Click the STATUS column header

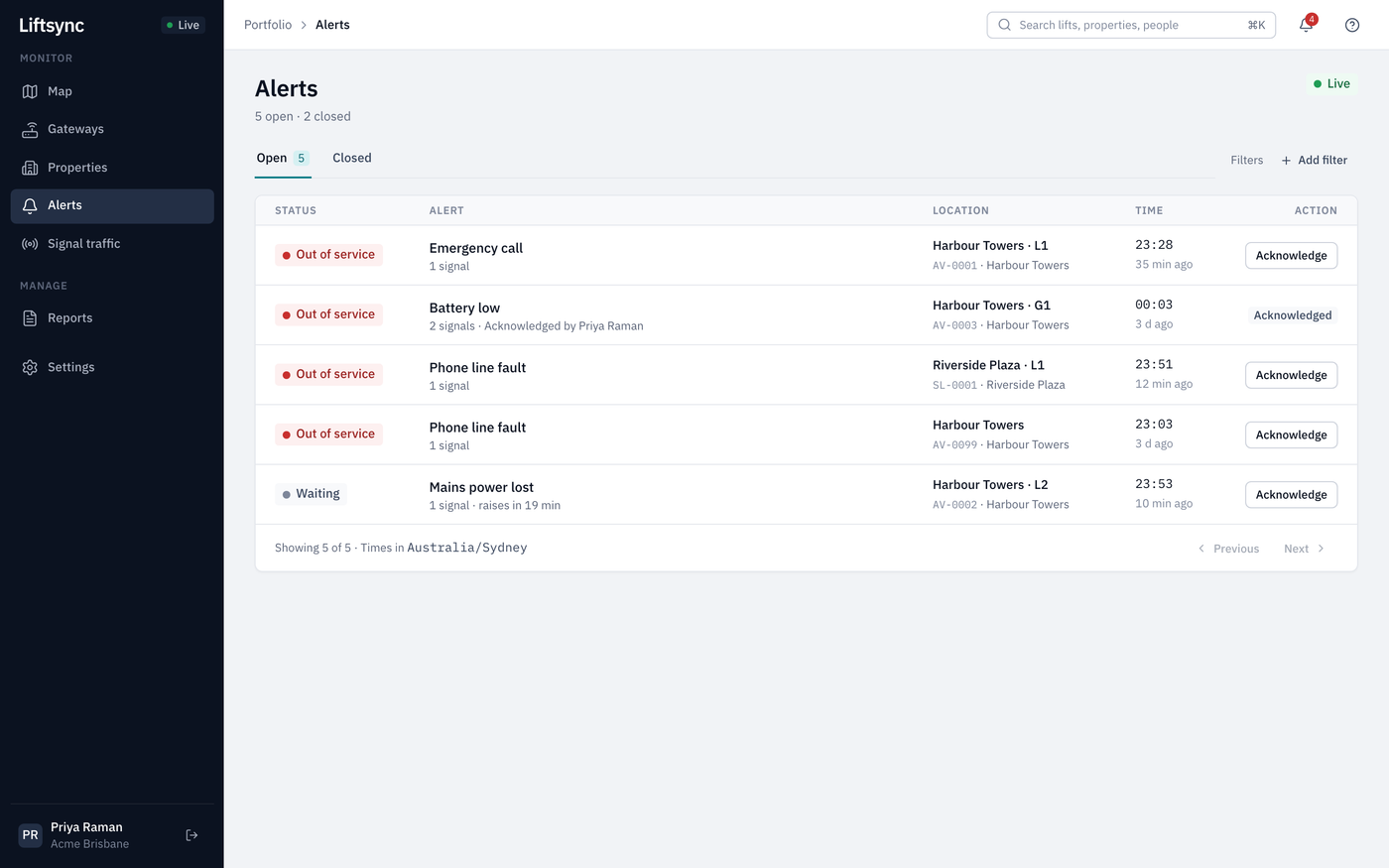(296, 210)
